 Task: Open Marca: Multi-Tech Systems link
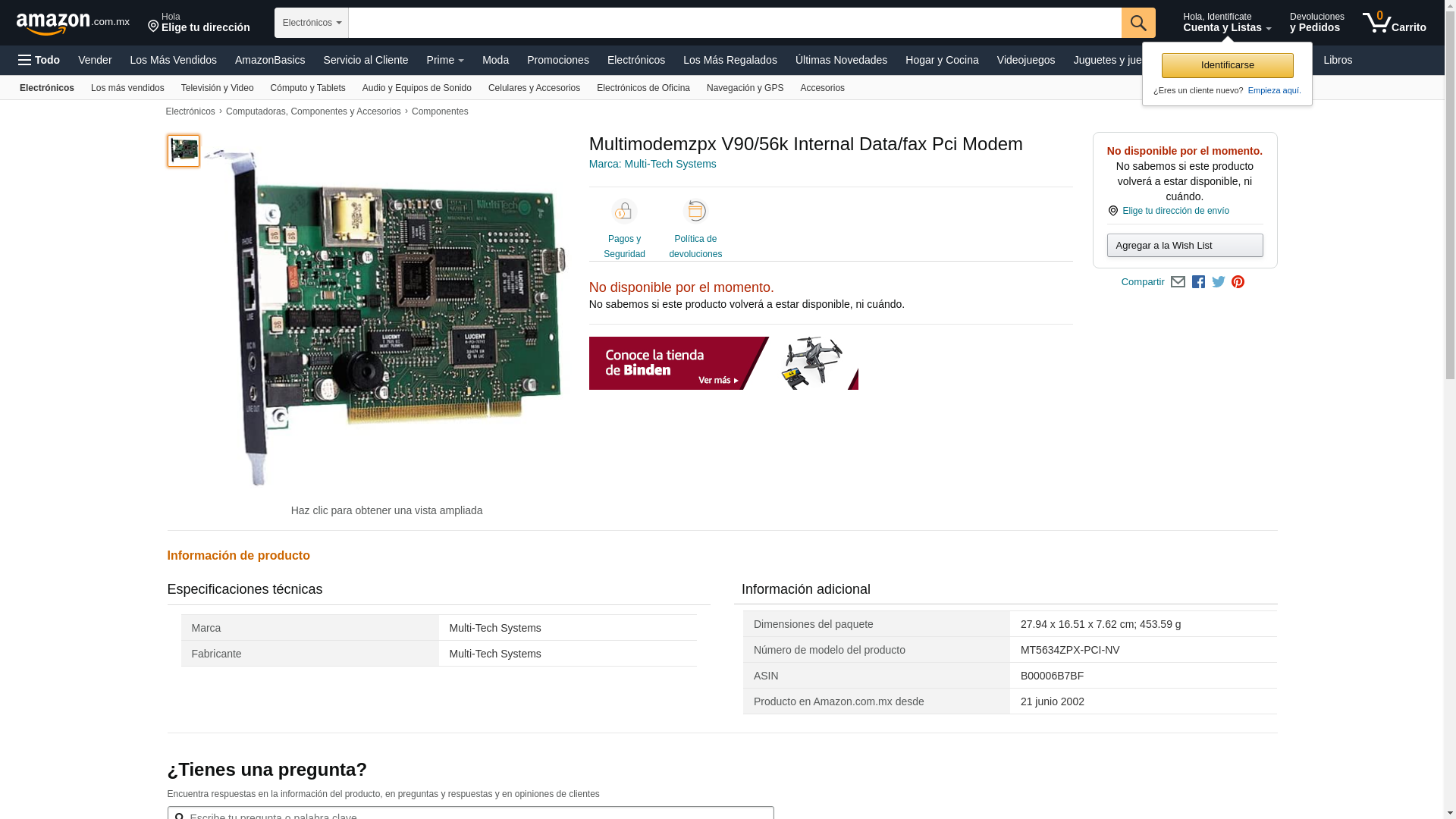tap(652, 164)
